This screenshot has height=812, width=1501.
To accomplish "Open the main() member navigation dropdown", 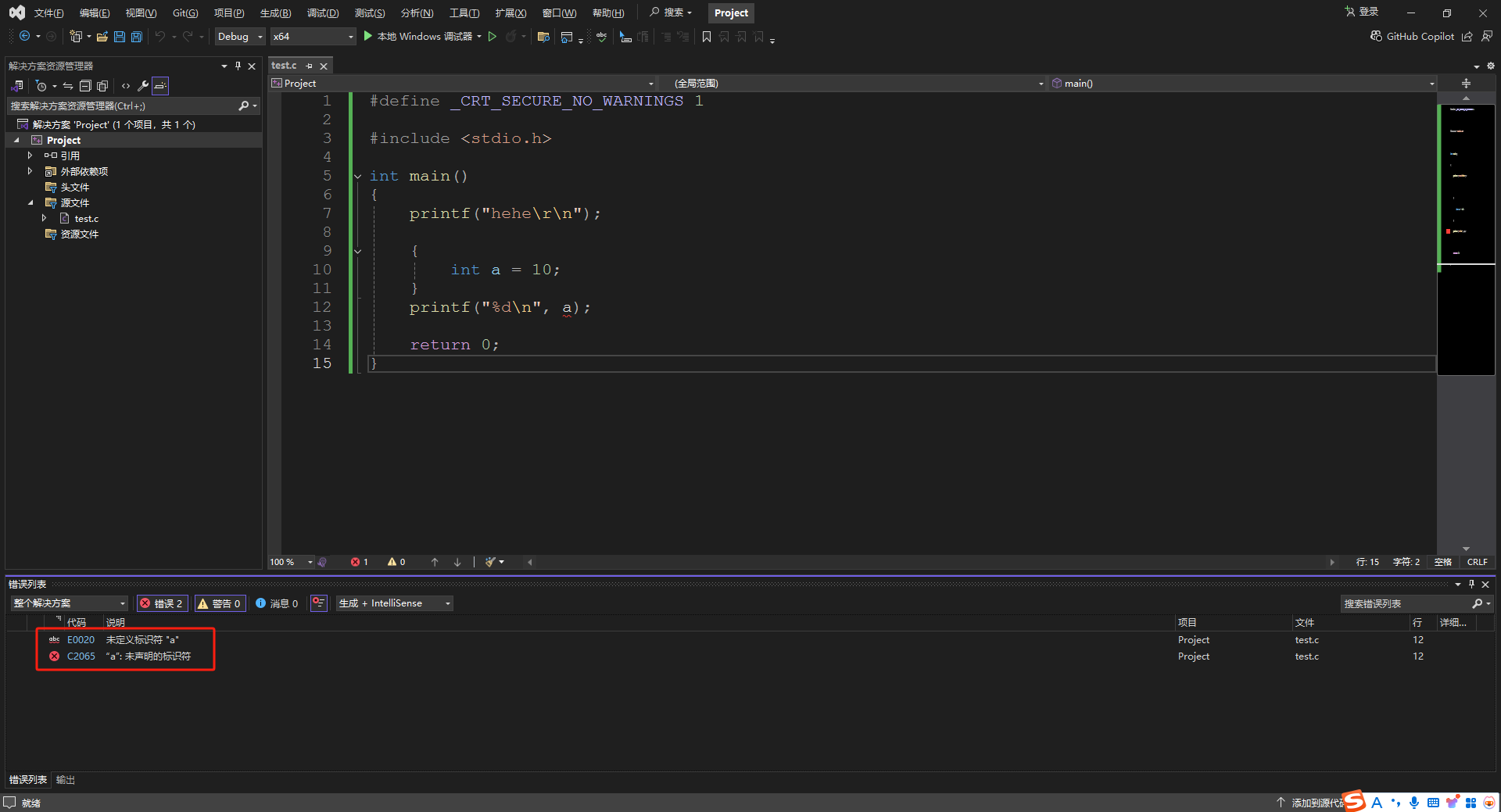I will point(1243,83).
